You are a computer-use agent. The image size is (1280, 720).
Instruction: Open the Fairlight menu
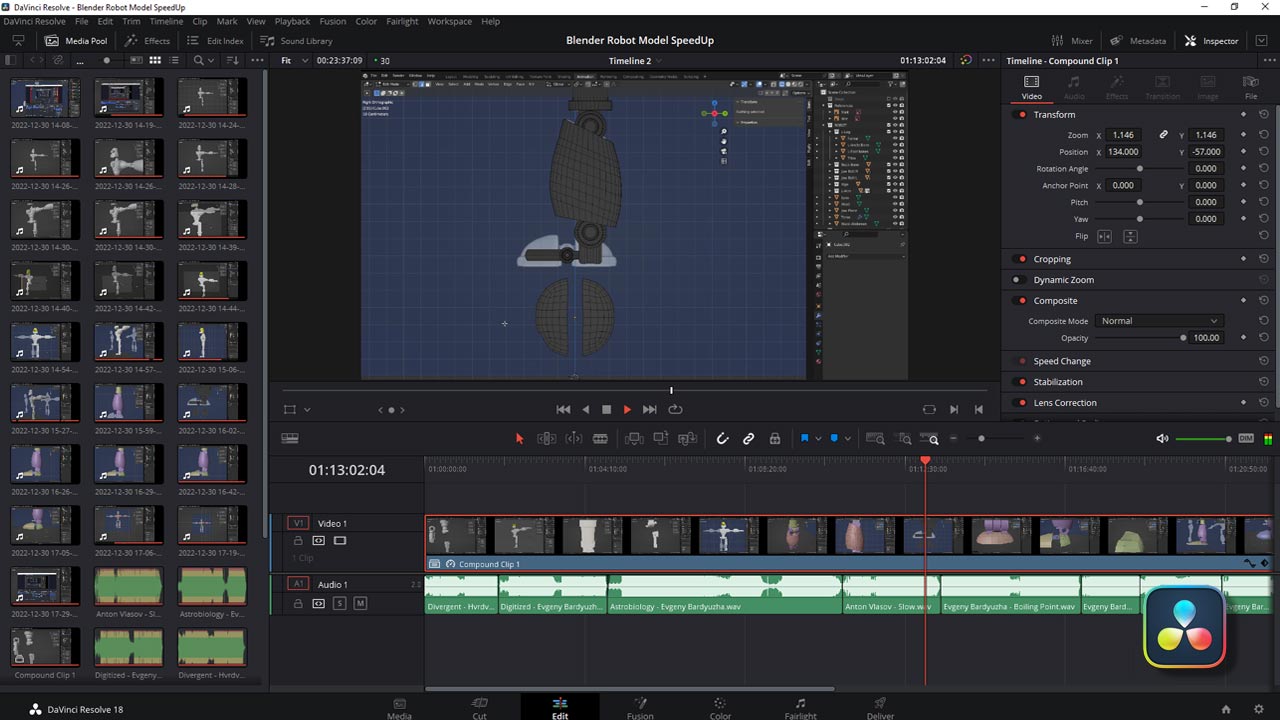(x=403, y=21)
